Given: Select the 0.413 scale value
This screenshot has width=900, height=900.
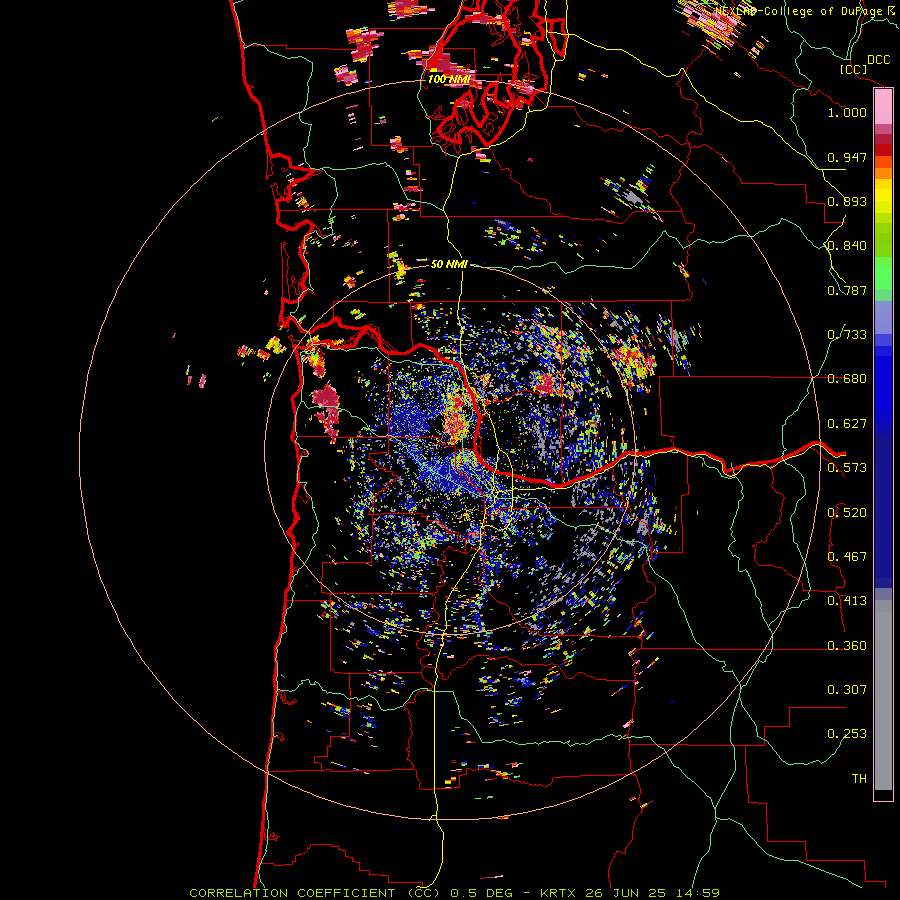Looking at the screenshot, I should click(x=847, y=601).
